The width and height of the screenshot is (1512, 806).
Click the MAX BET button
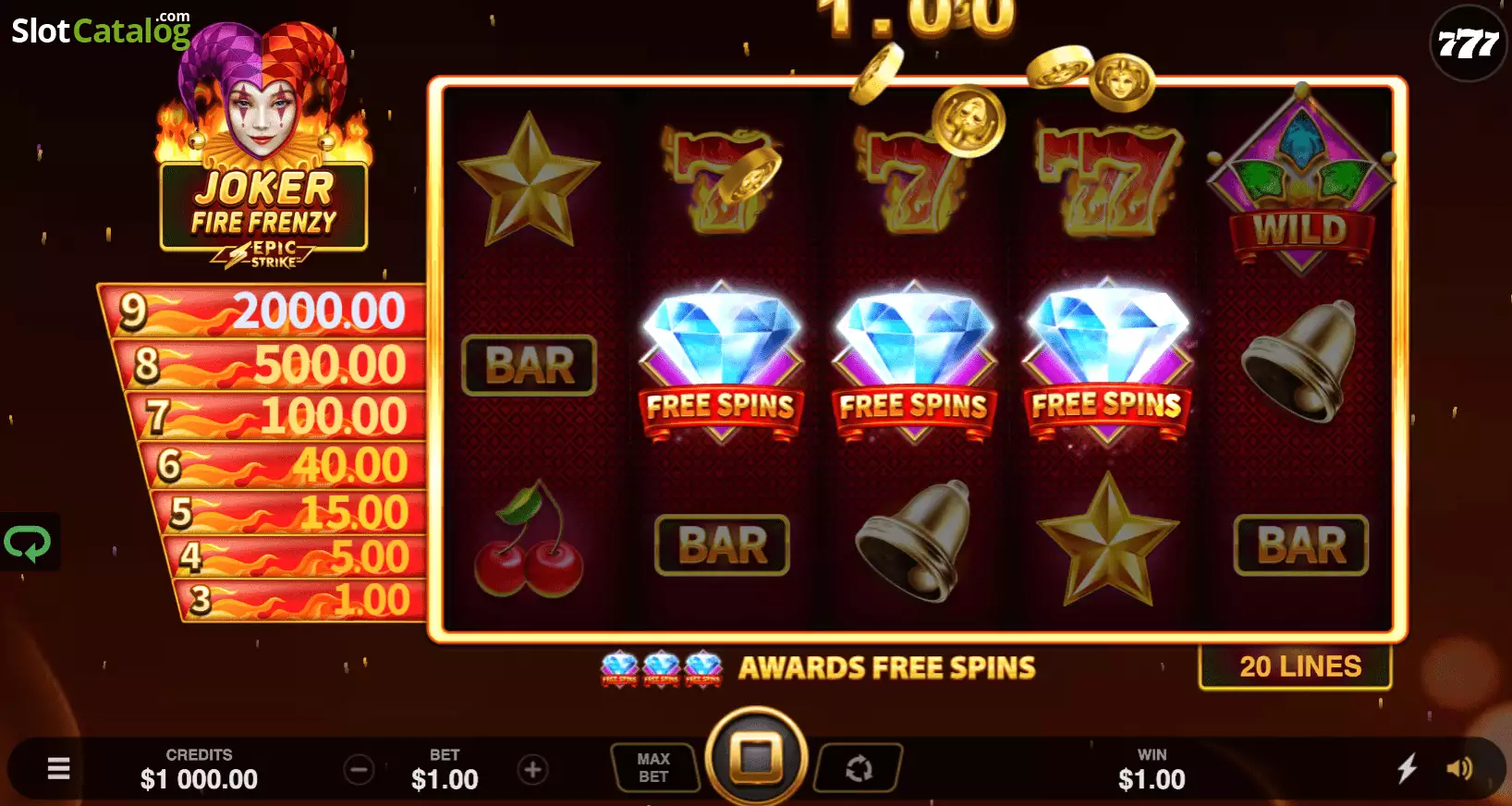pos(653,768)
